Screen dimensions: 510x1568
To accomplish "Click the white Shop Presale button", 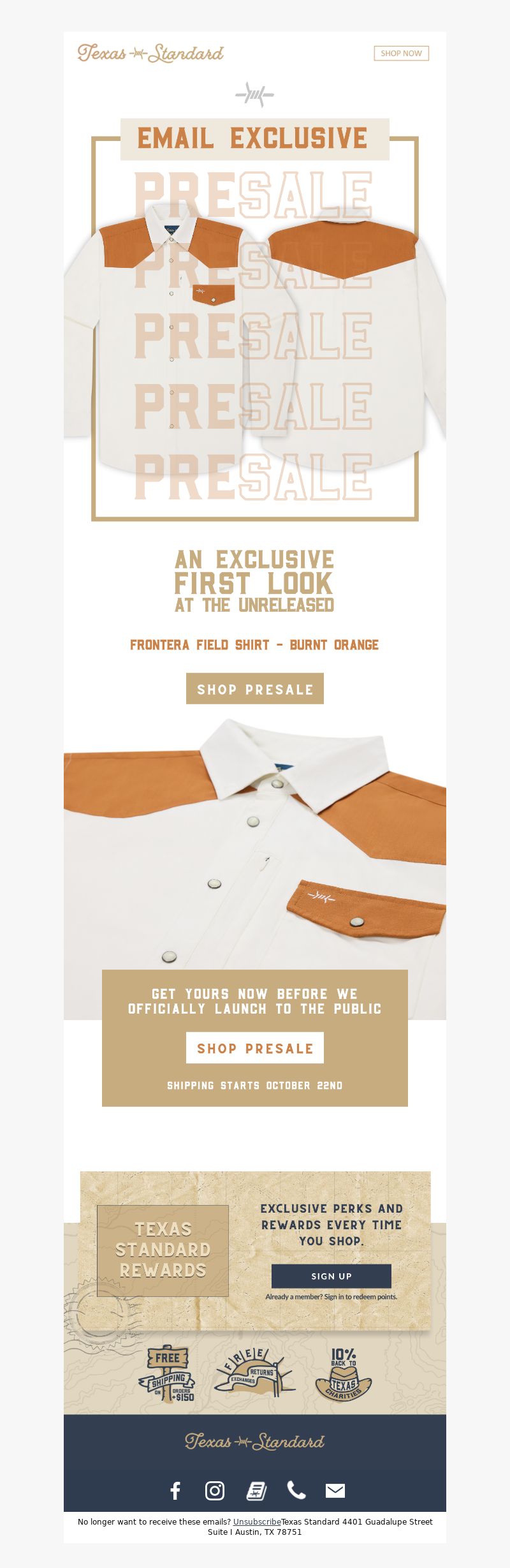I will [255, 1048].
